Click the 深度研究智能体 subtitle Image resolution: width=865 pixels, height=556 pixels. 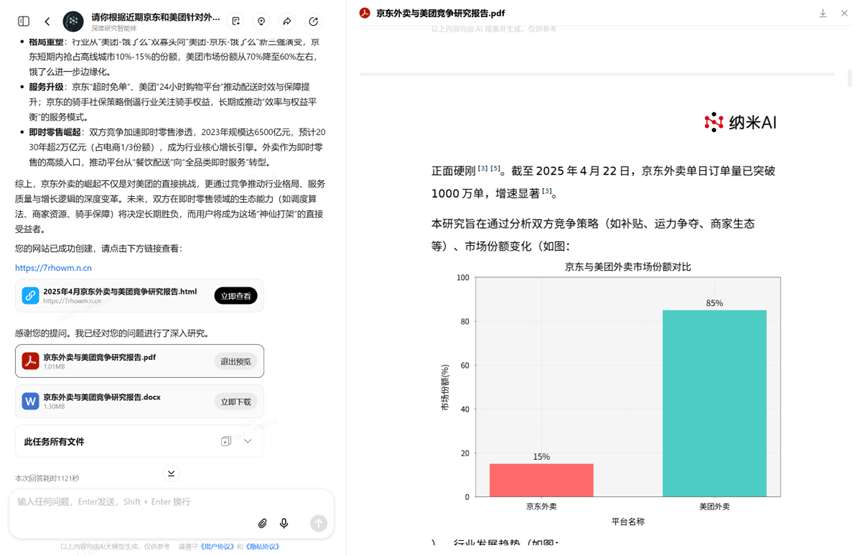tap(114, 28)
